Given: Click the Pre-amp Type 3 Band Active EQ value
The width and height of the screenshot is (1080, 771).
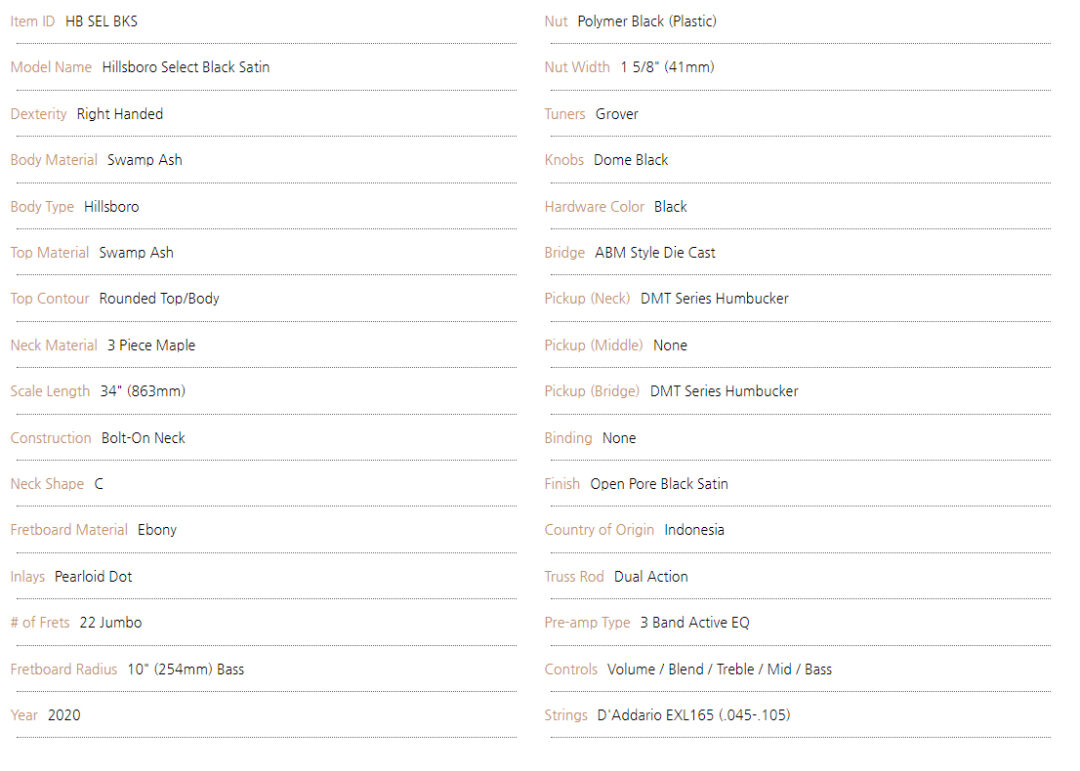Looking at the screenshot, I should point(694,623).
